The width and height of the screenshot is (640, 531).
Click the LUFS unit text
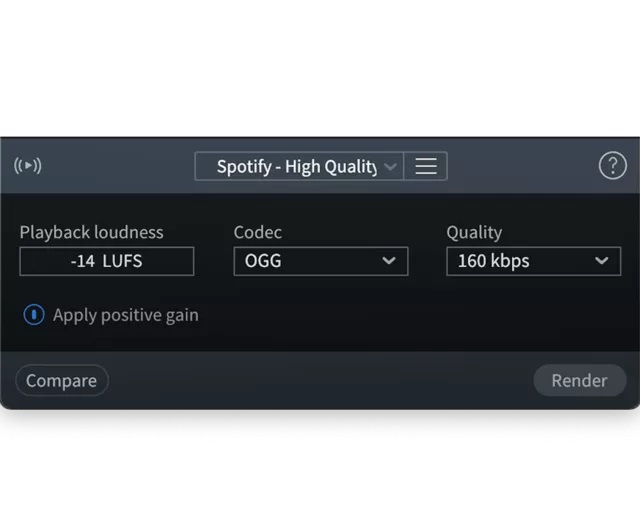click(122, 261)
